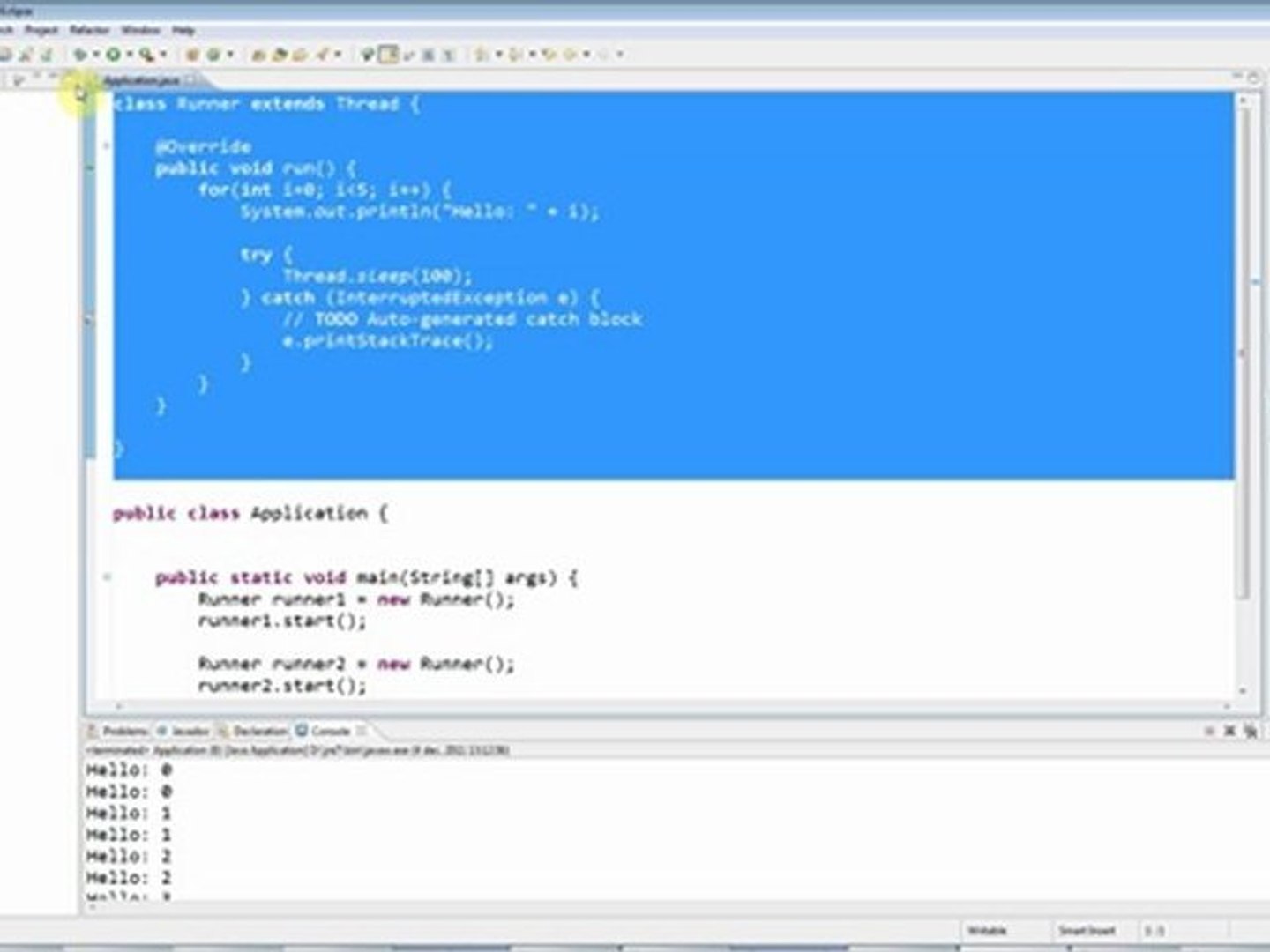Click 'e.printStackTrace();' code line
Viewport: 1270px width, 952px height.
coord(387,341)
